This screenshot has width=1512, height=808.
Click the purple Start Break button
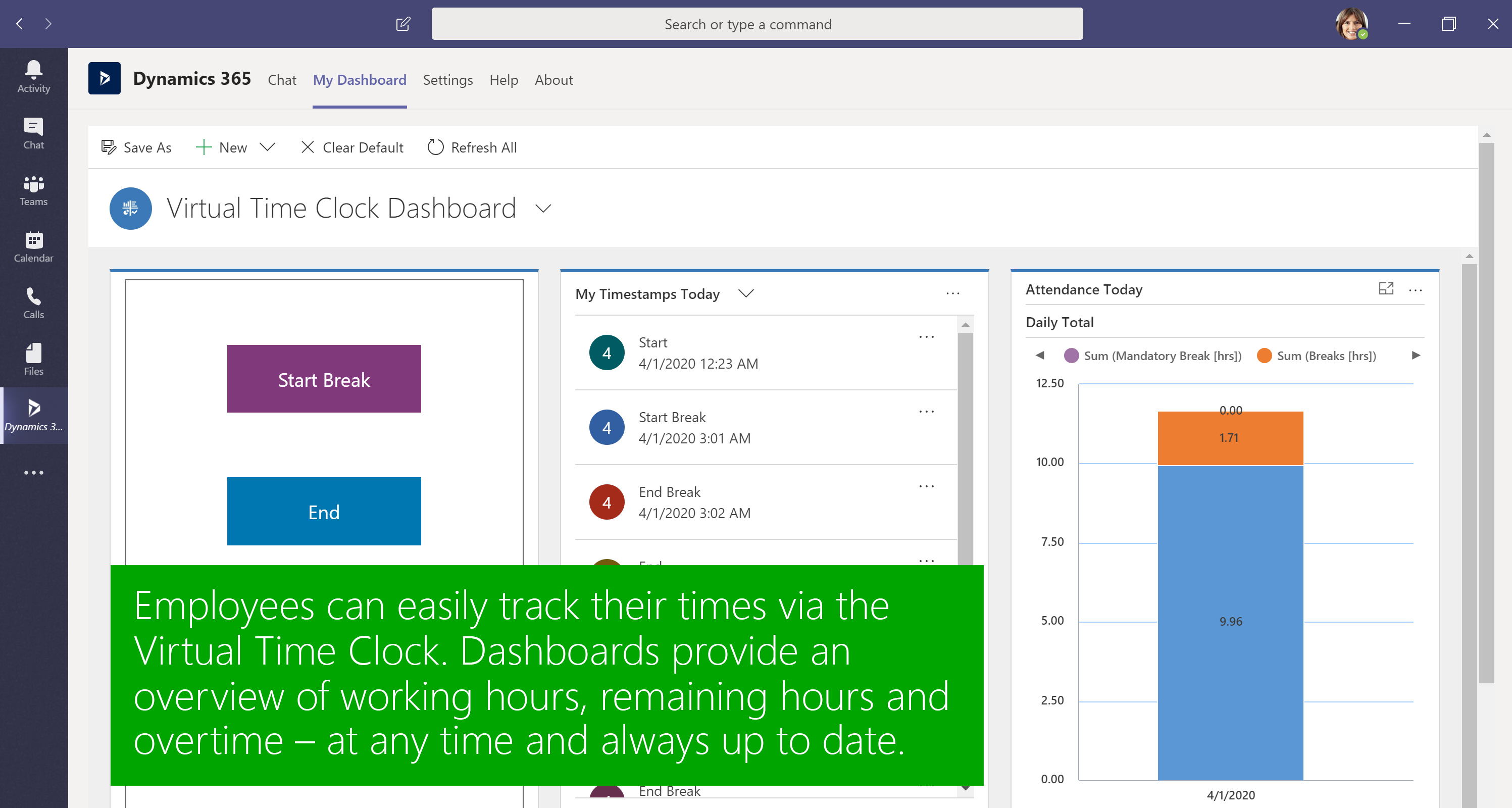(324, 379)
